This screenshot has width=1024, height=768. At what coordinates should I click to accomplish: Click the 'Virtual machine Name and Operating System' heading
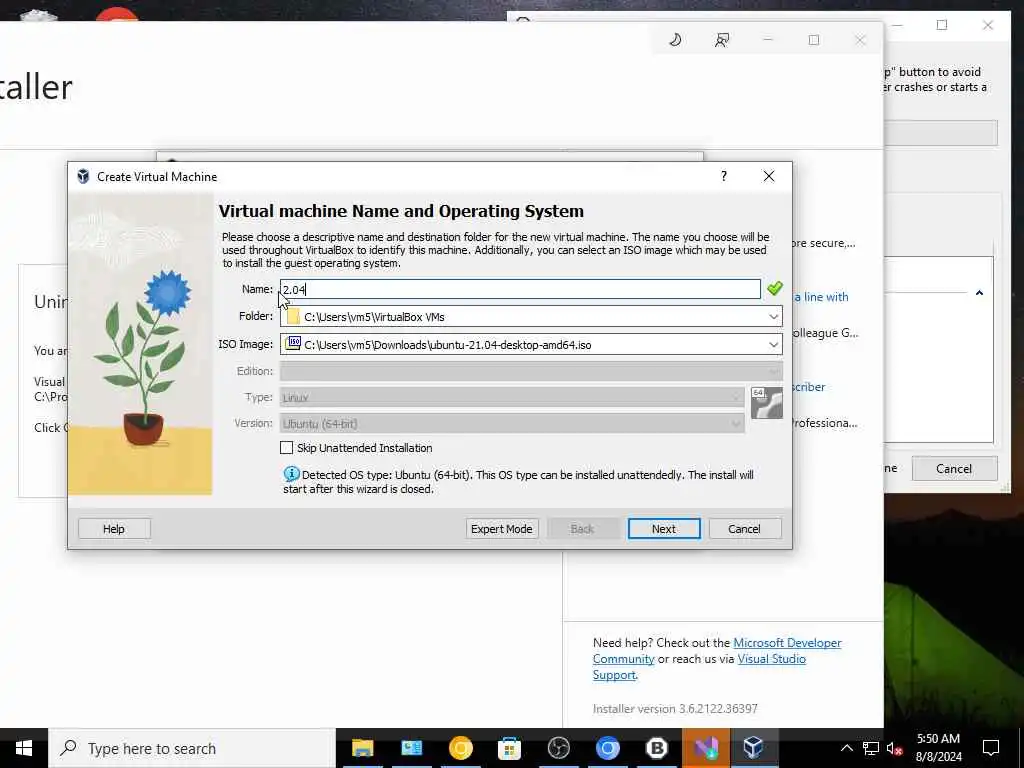point(401,211)
